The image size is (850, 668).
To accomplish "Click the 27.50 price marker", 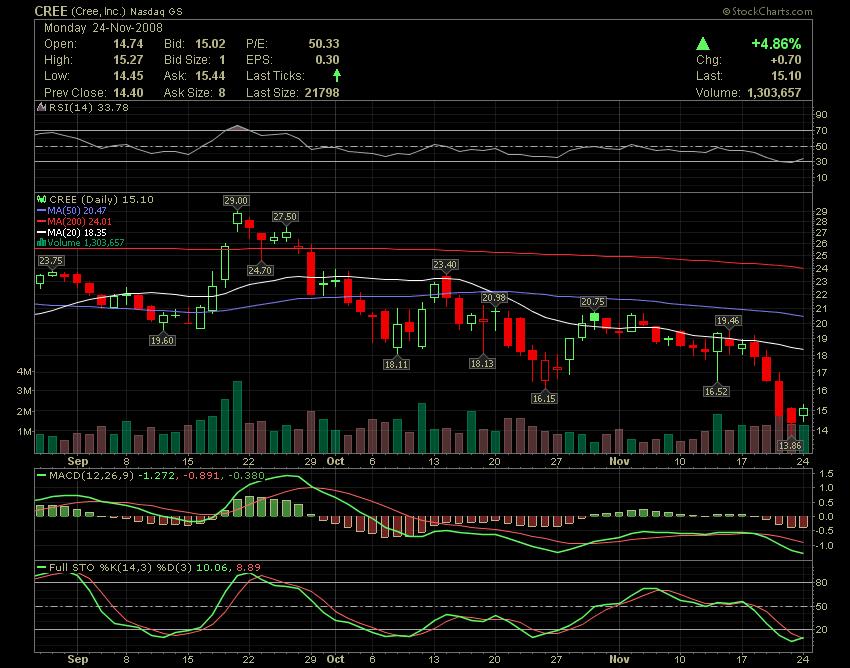I will pyautogui.click(x=285, y=217).
